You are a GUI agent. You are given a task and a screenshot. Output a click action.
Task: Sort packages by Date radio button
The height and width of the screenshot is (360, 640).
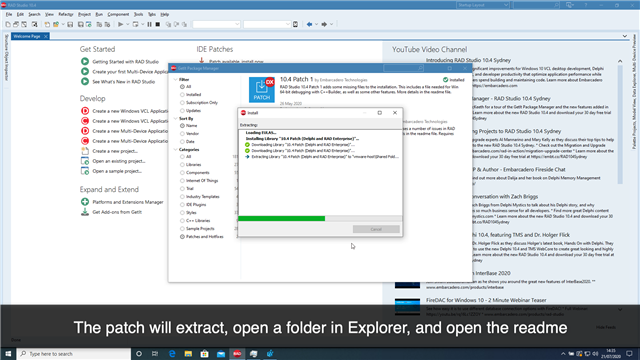[182, 142]
